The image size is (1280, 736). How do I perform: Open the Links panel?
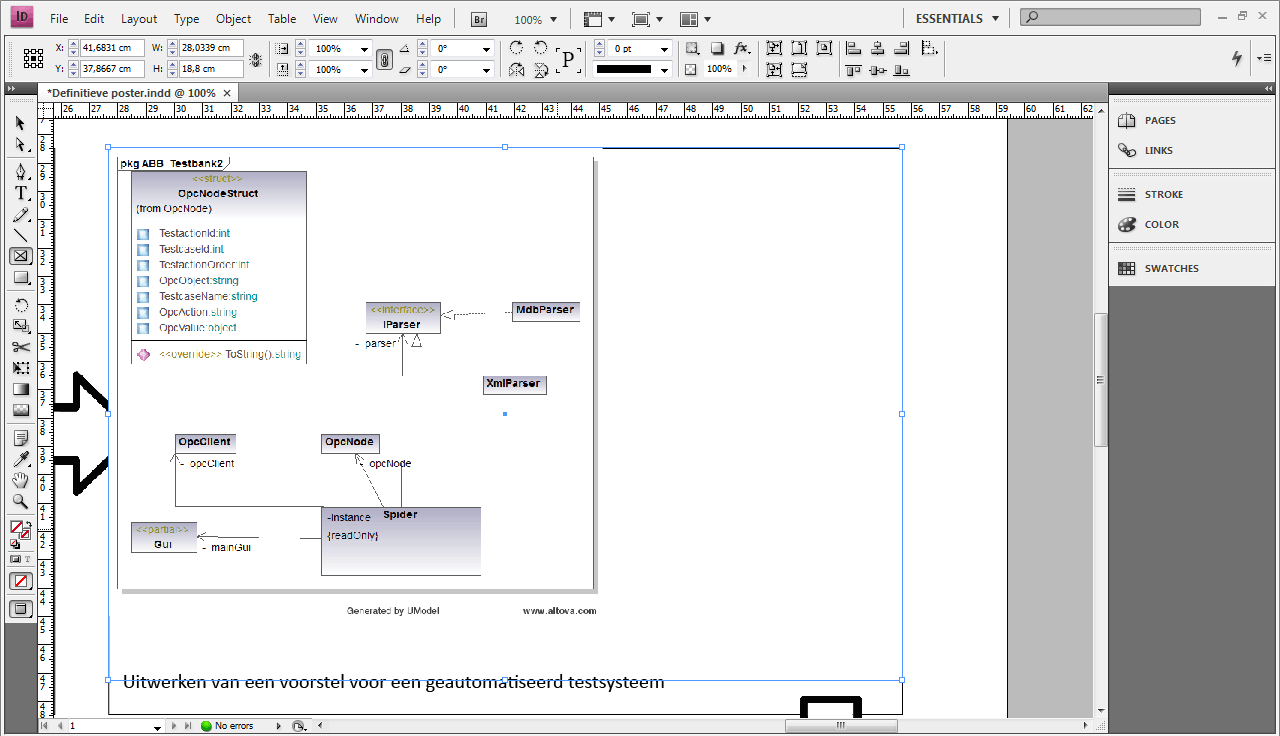1158,150
